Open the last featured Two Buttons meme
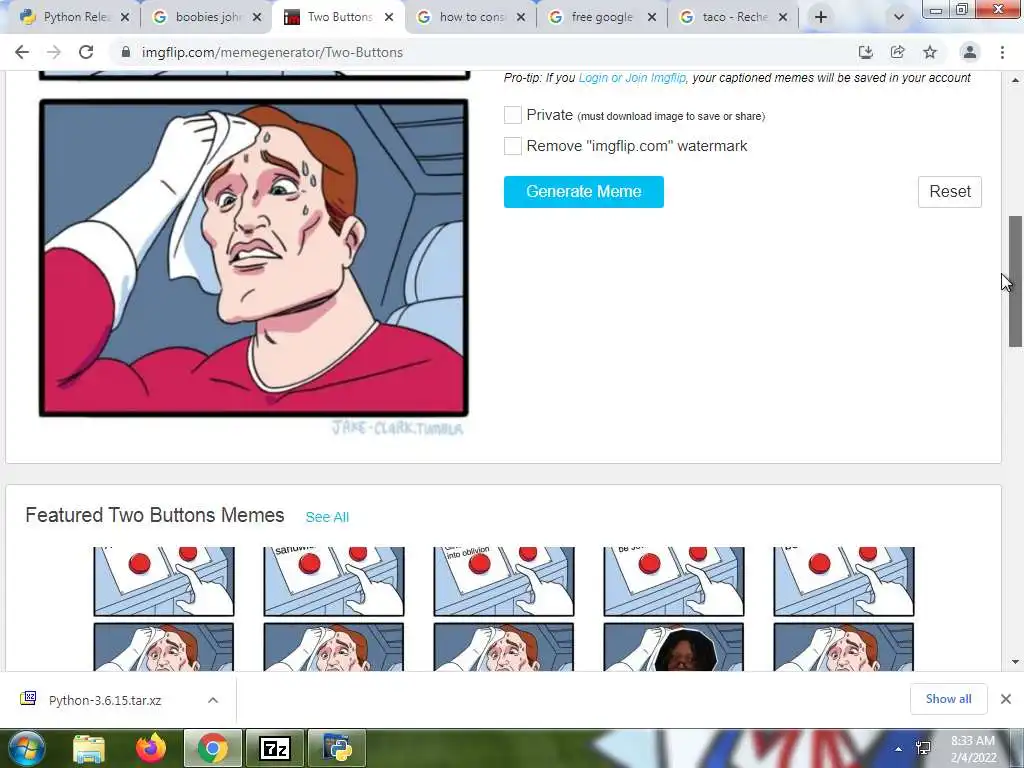Screen dimensions: 1024x768 click(844, 609)
